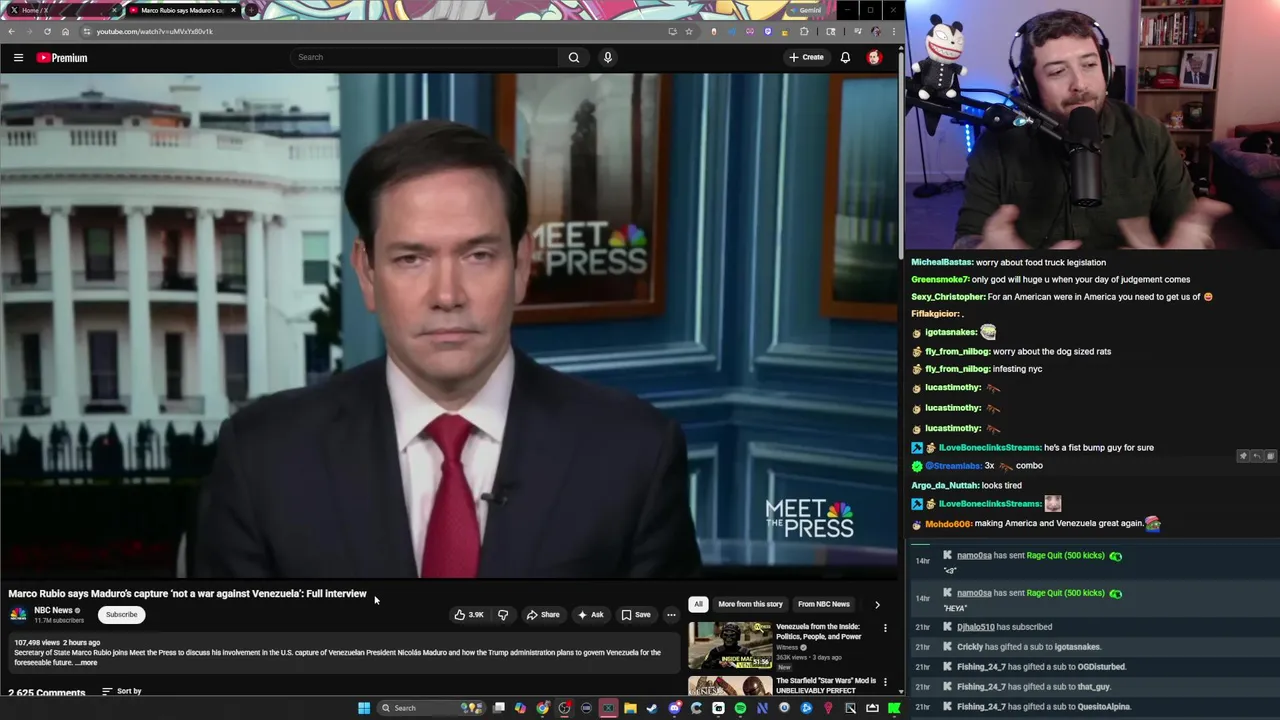Reload the current page
The height and width of the screenshot is (720, 1280).
47,31
